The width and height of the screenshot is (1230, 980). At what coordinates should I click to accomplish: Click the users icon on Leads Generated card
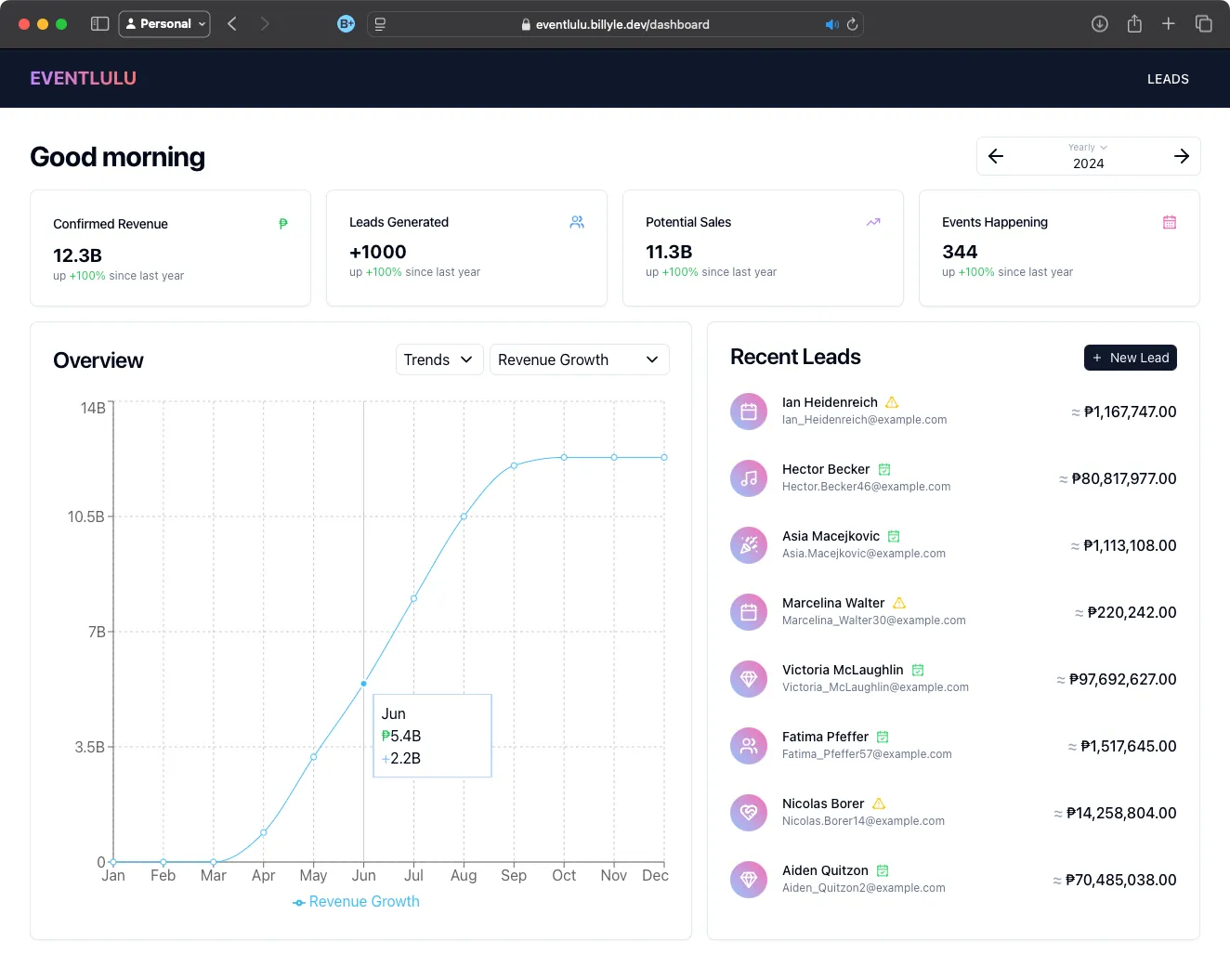tap(577, 222)
